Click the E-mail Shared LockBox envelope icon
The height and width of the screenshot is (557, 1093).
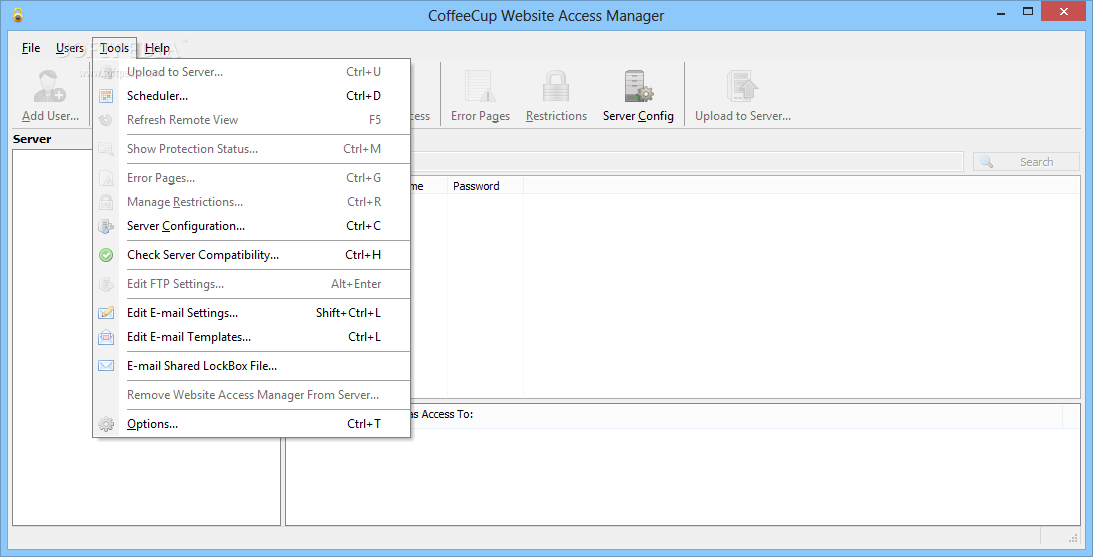pos(106,366)
